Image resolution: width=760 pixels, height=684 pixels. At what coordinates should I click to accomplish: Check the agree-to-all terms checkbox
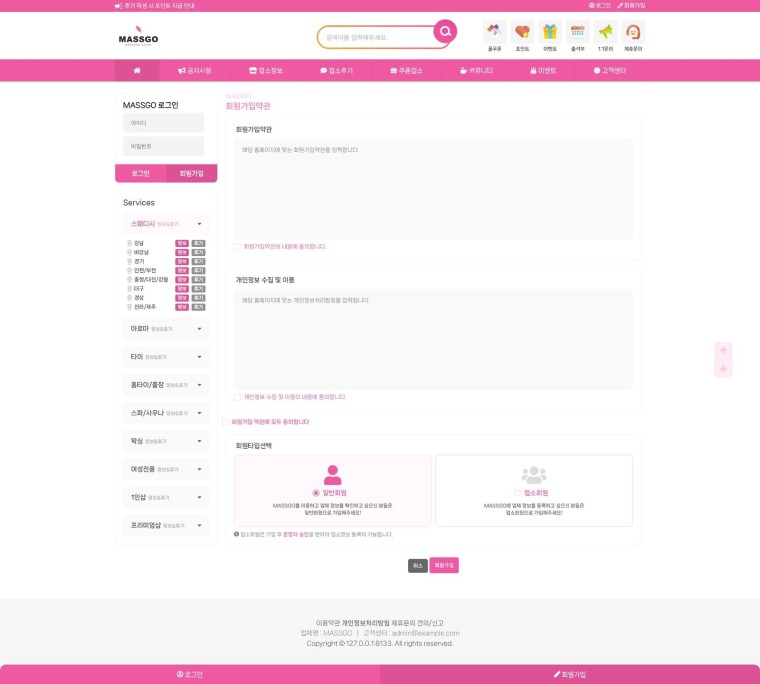225,422
